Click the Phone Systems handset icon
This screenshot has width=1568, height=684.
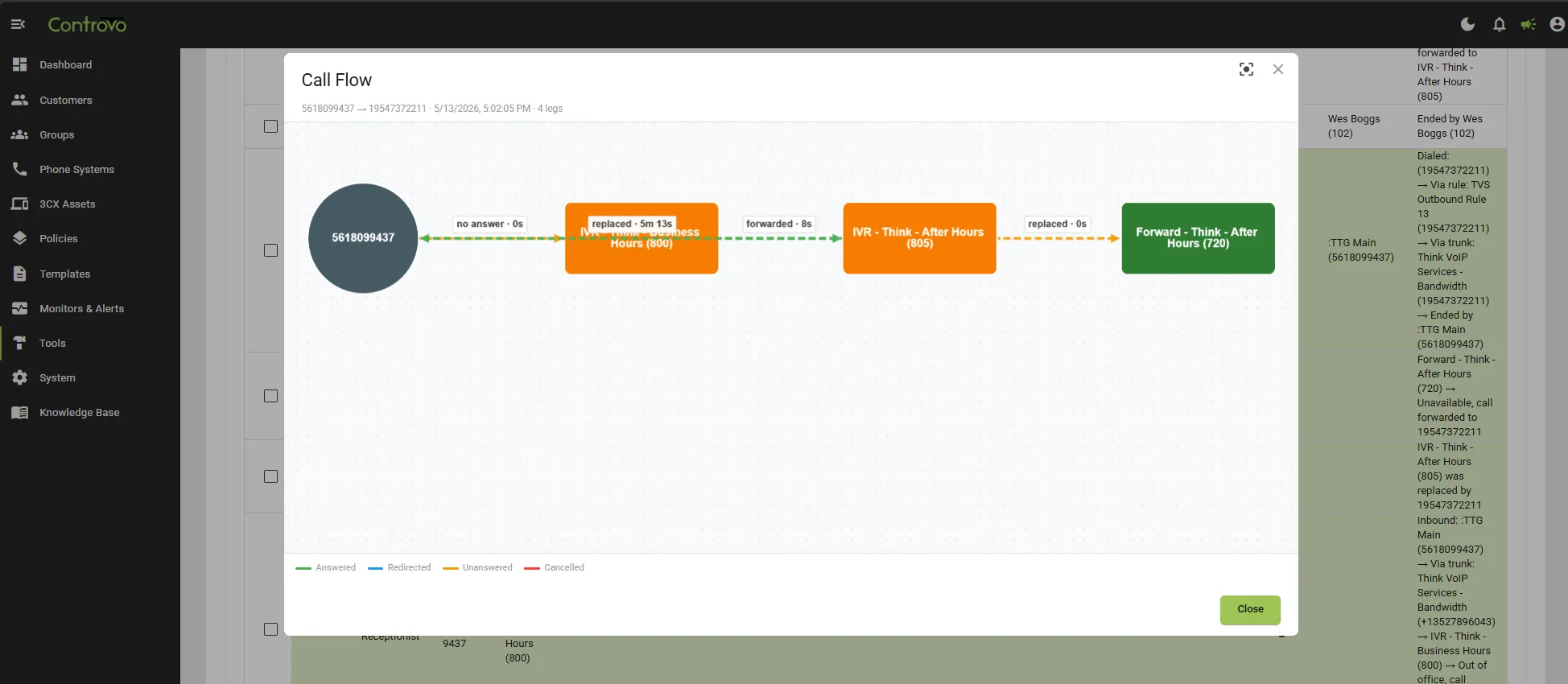tap(20, 169)
